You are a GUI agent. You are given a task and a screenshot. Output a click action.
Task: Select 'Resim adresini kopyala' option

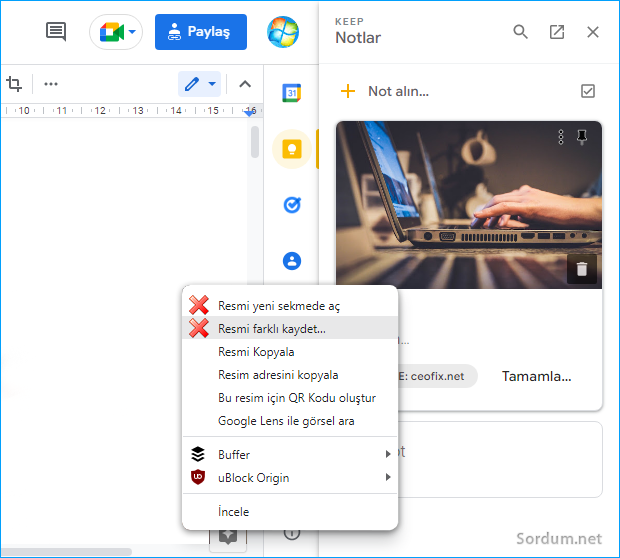coord(278,375)
